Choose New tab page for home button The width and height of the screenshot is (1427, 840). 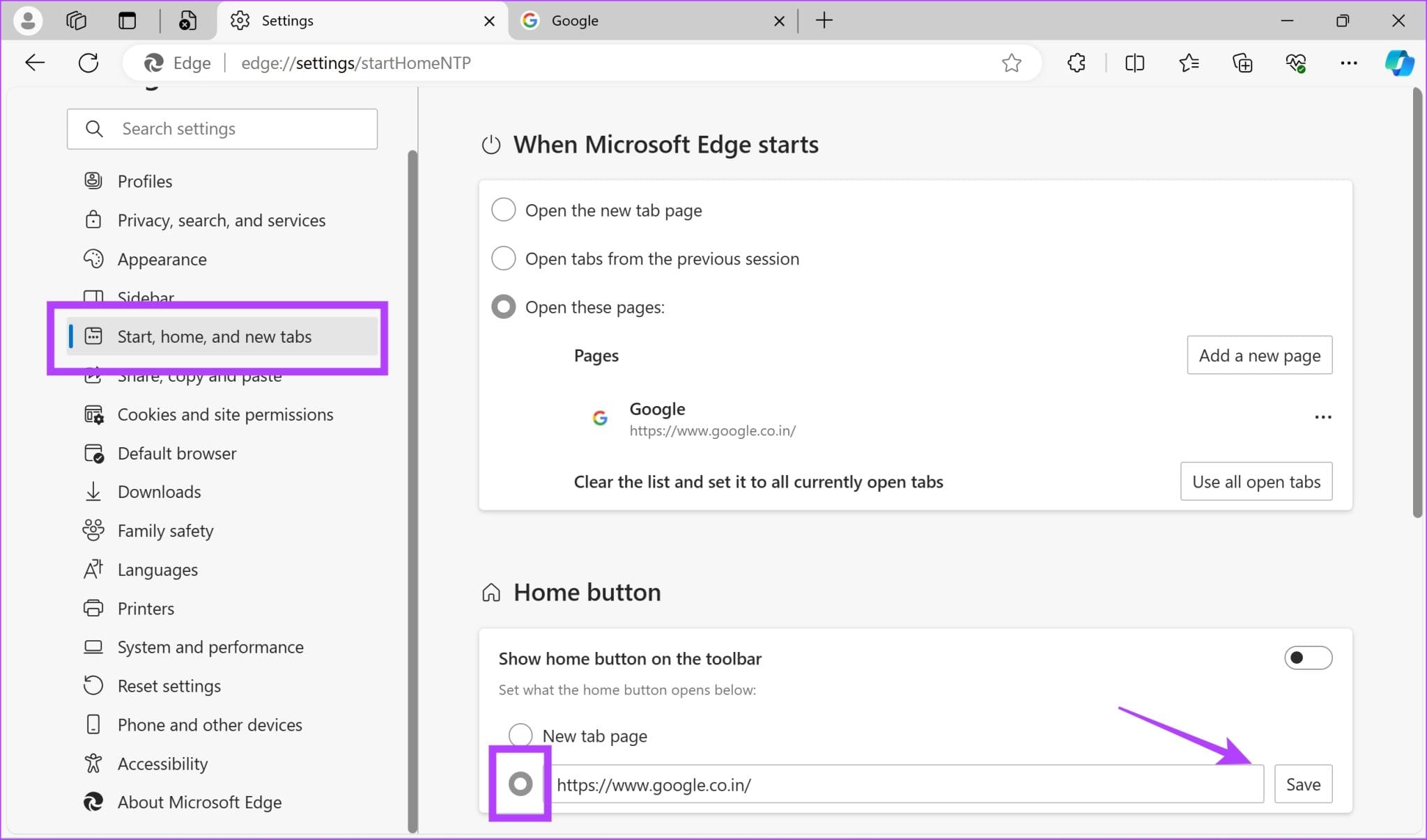pos(520,735)
